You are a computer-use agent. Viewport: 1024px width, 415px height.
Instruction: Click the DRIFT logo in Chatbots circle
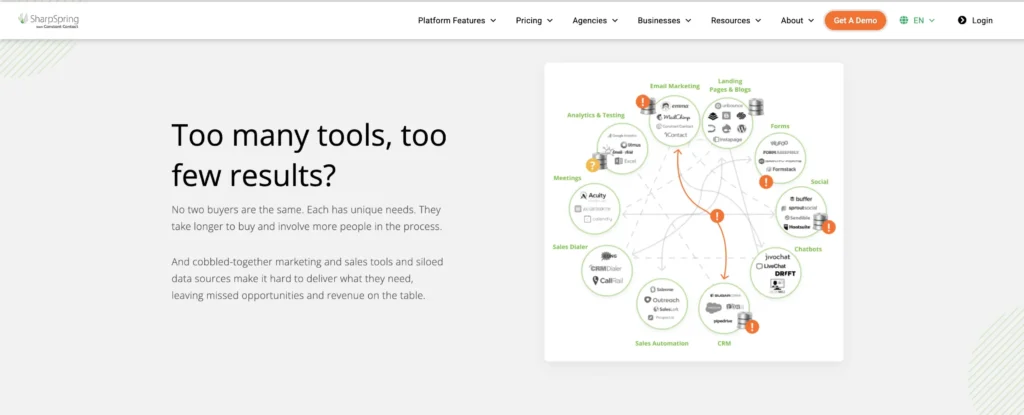pyautogui.click(x=785, y=274)
